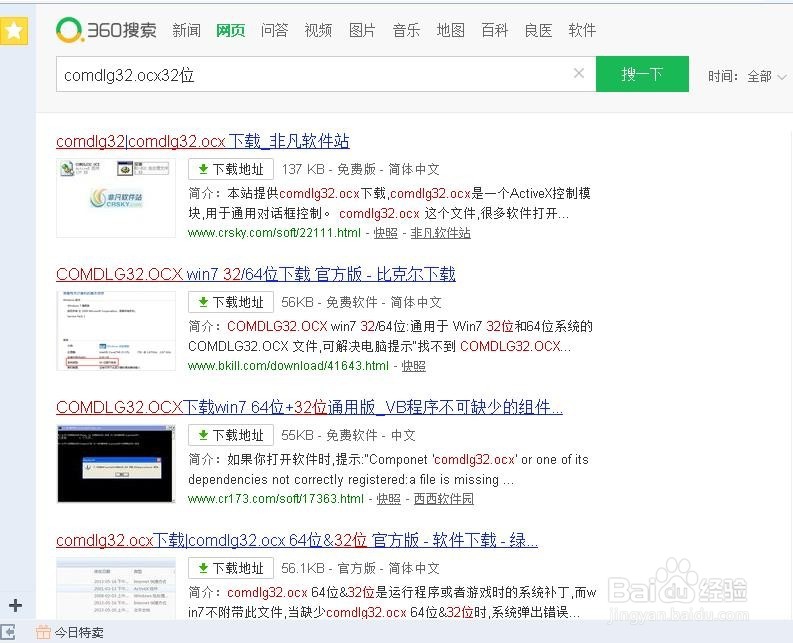
Task: Open the www.cr173.com/soft/17363.html URL
Action: click(x=276, y=499)
